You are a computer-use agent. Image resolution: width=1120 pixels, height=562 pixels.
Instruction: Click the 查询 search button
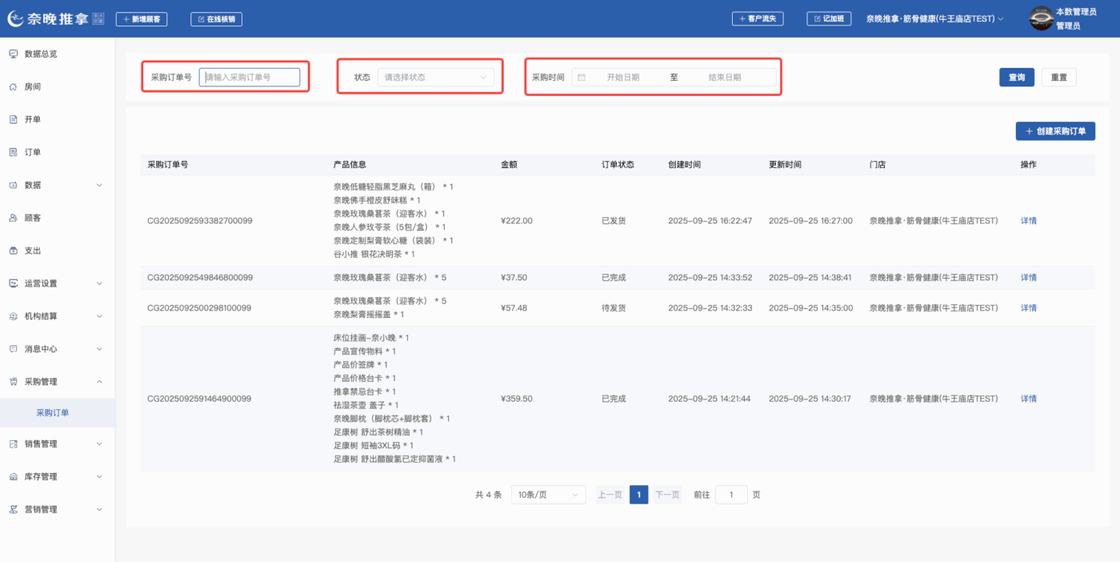coord(1016,77)
